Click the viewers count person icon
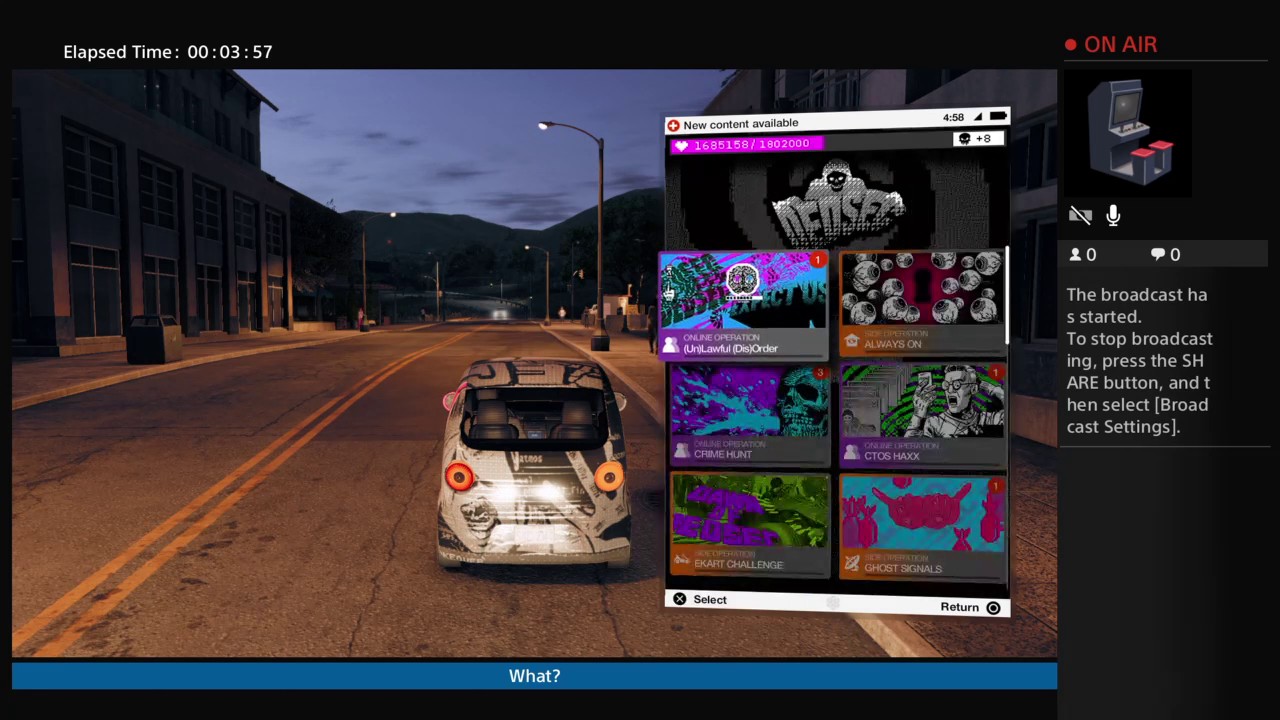Screen dimensions: 1280x720 [1076, 255]
